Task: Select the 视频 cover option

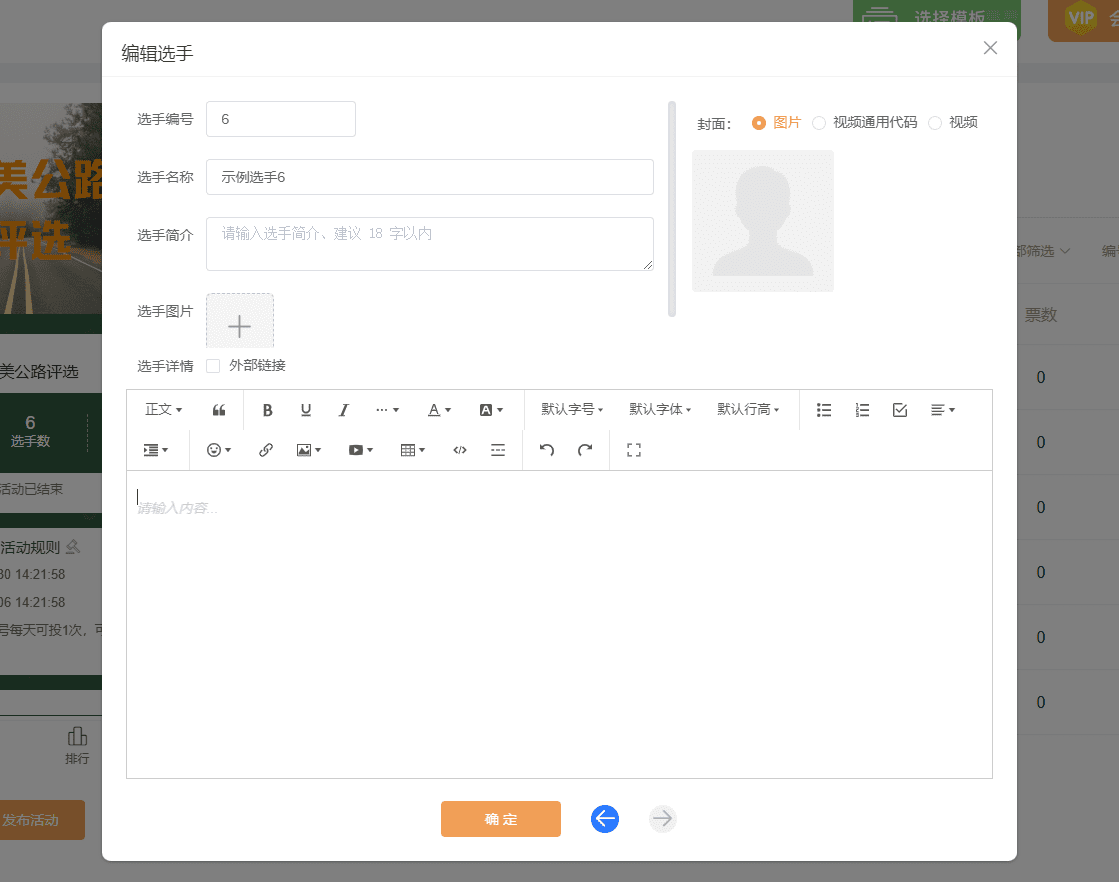Action: click(935, 122)
